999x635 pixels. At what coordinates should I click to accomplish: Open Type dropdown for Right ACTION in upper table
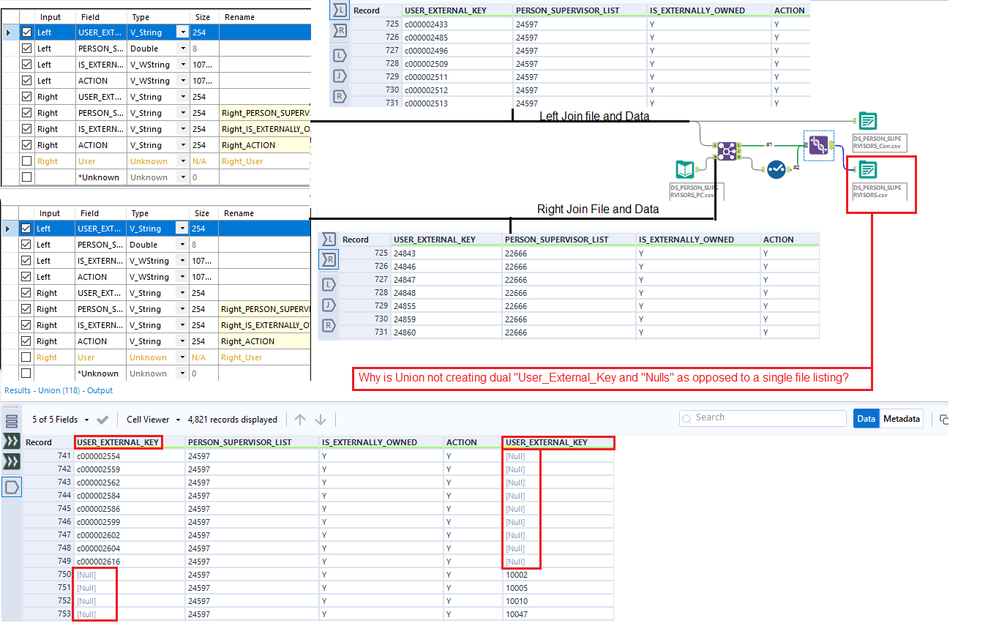pos(183,145)
